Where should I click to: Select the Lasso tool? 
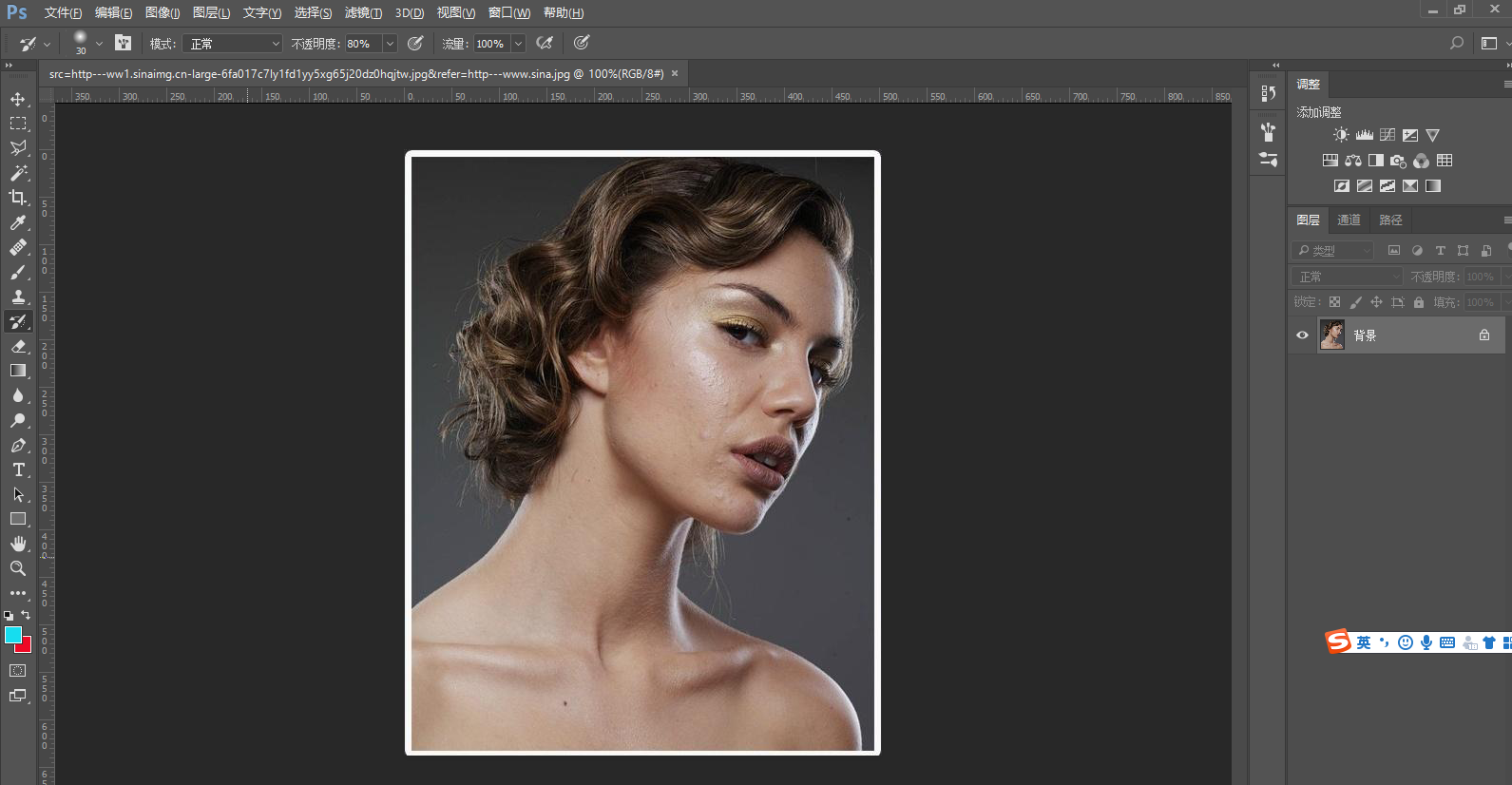click(18, 148)
